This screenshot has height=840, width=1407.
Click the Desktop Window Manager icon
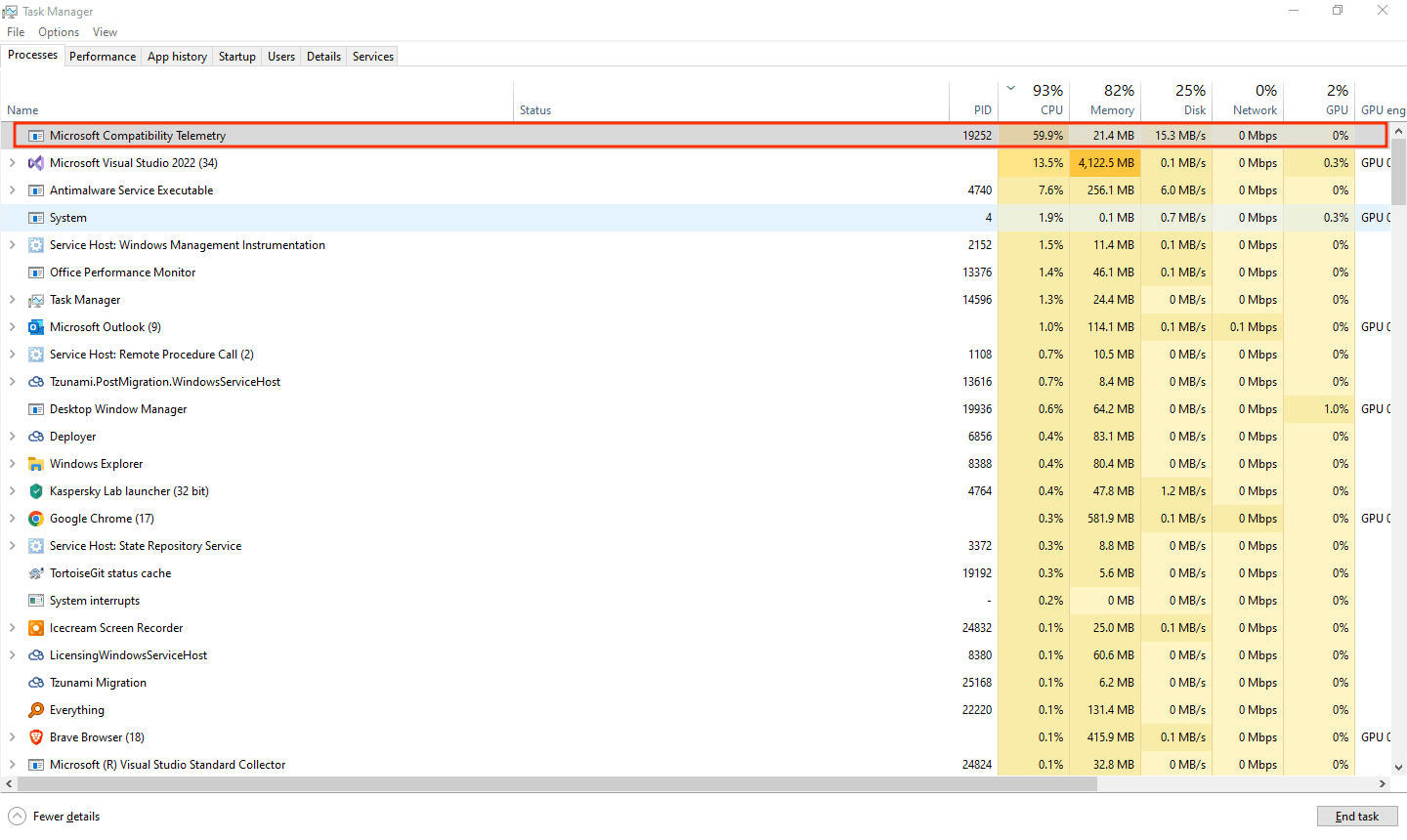(36, 409)
